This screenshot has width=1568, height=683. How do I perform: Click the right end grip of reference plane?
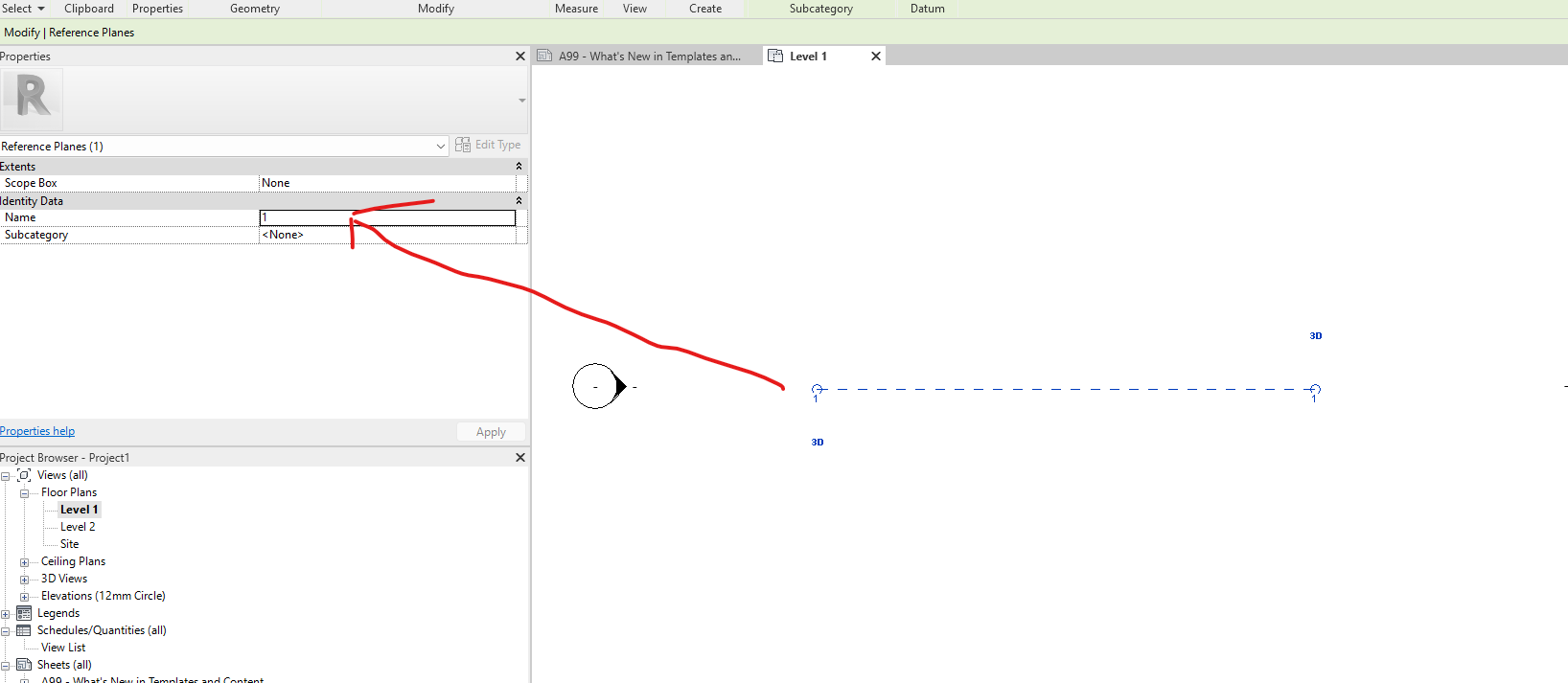point(1315,389)
